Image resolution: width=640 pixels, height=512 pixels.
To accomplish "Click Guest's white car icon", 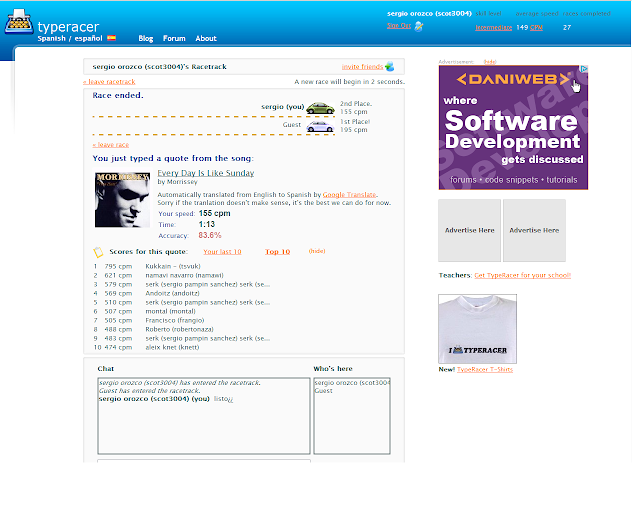I will [320, 126].
